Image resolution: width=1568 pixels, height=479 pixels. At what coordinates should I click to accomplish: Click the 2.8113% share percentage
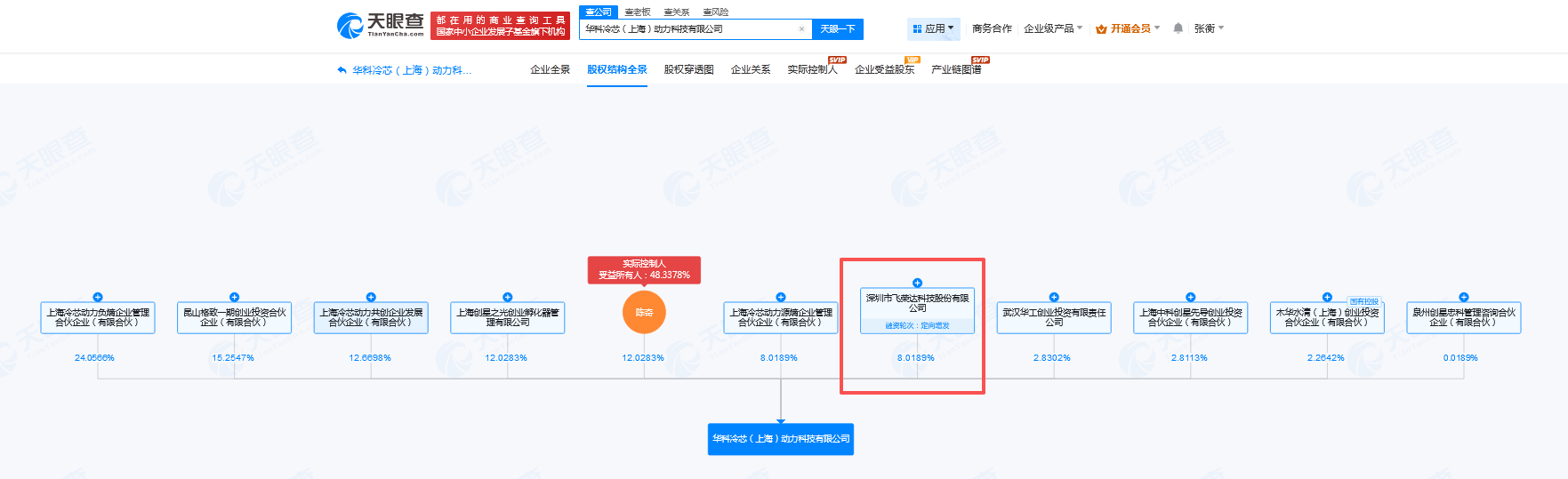coord(1189,358)
